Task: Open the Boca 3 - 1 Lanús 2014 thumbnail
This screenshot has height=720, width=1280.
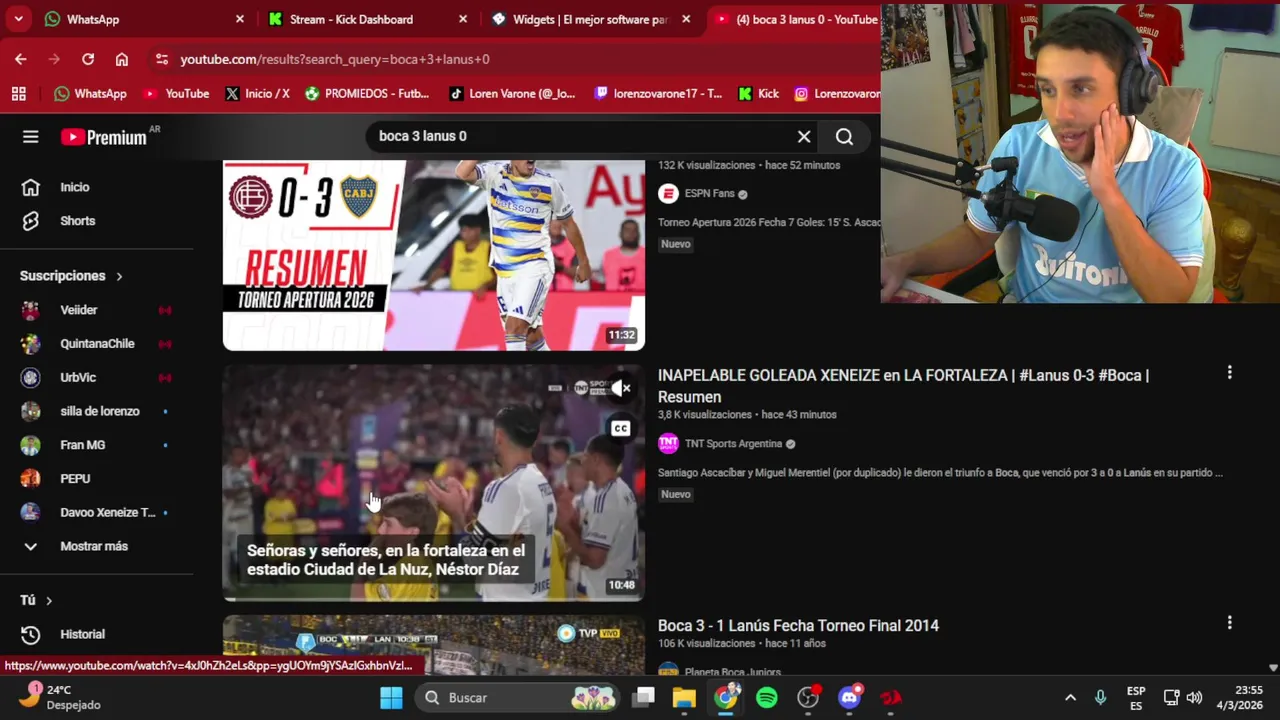Action: (434, 645)
